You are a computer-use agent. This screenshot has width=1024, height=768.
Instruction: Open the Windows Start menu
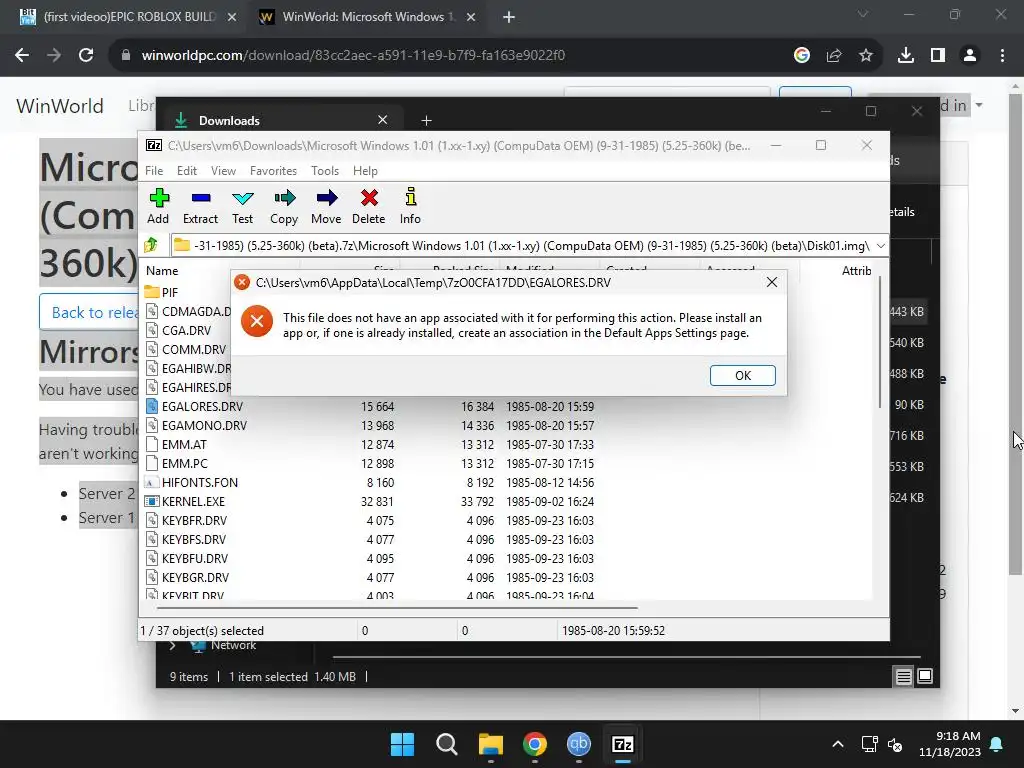coord(402,744)
